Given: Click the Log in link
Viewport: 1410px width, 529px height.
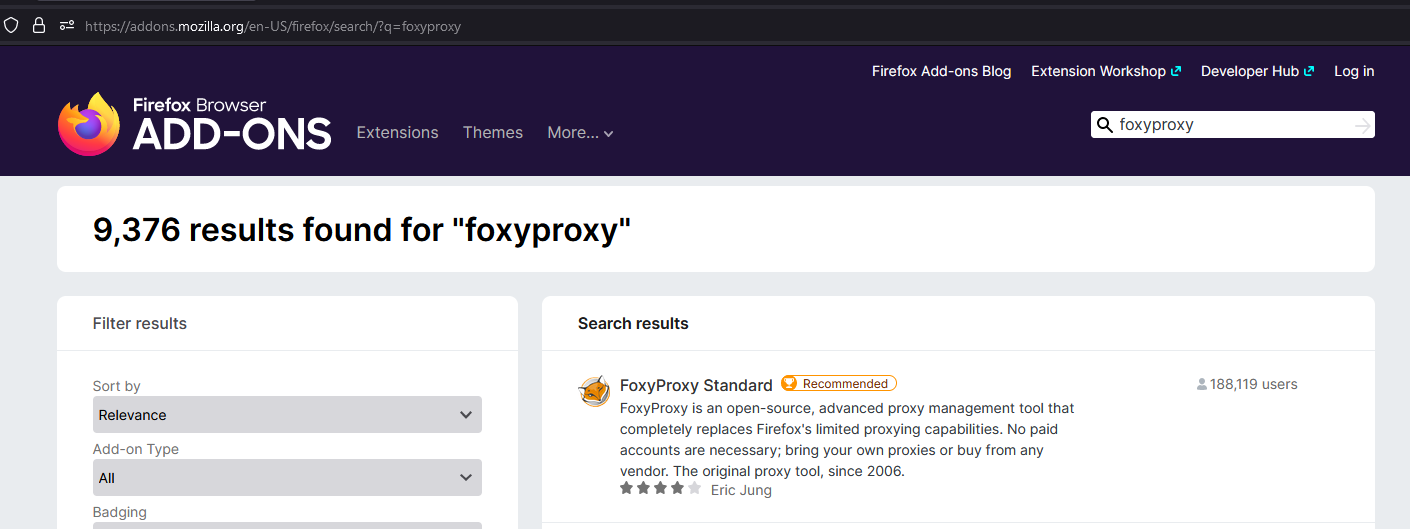Looking at the screenshot, I should point(1354,71).
